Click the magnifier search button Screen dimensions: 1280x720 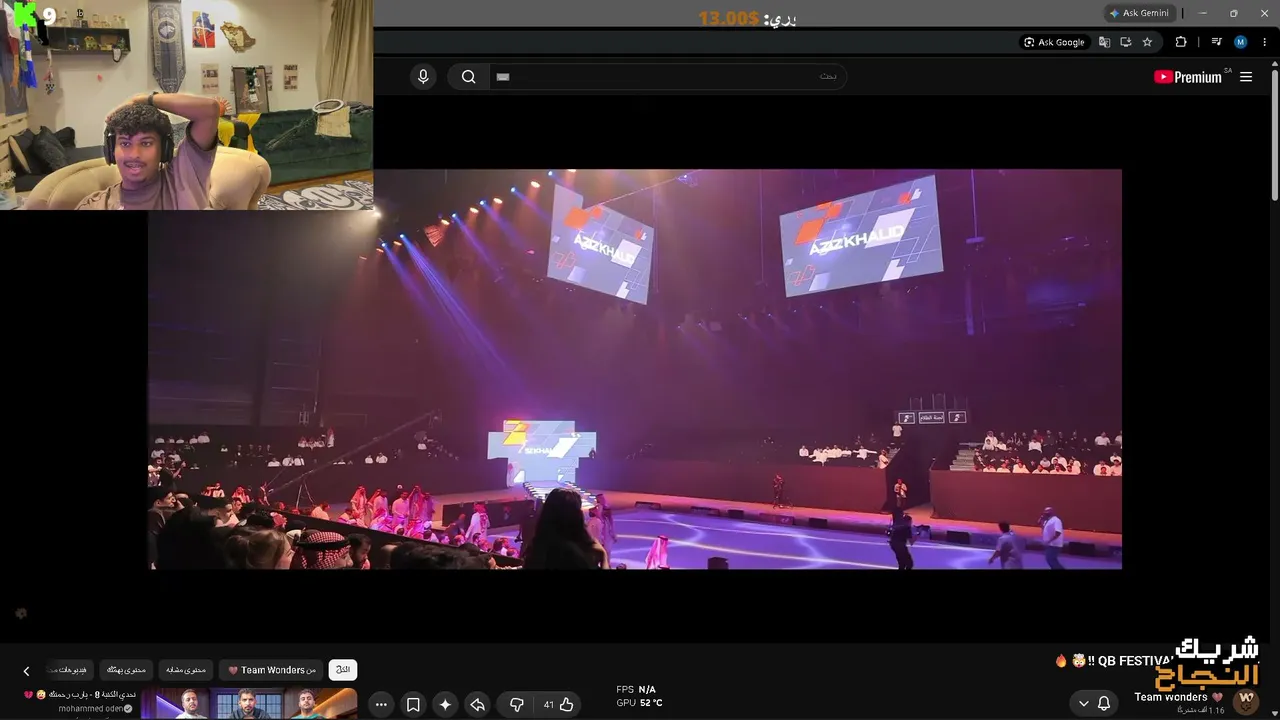[468, 77]
